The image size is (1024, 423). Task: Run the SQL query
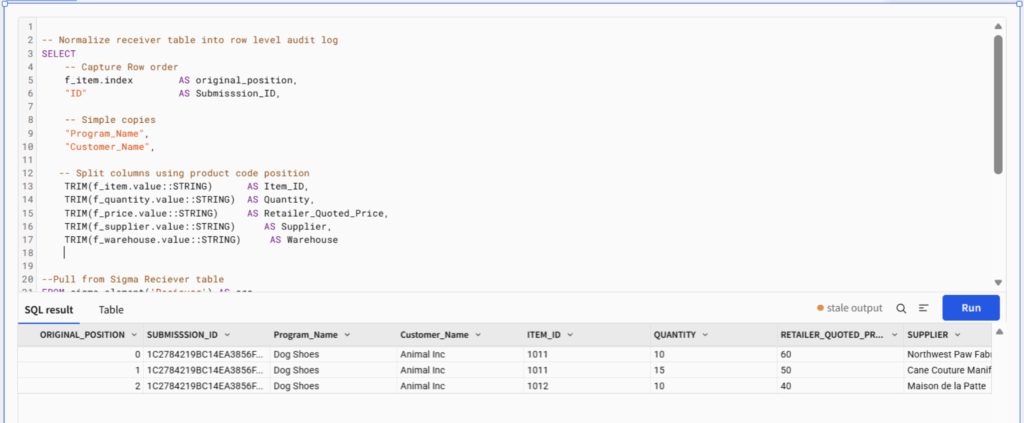point(970,309)
